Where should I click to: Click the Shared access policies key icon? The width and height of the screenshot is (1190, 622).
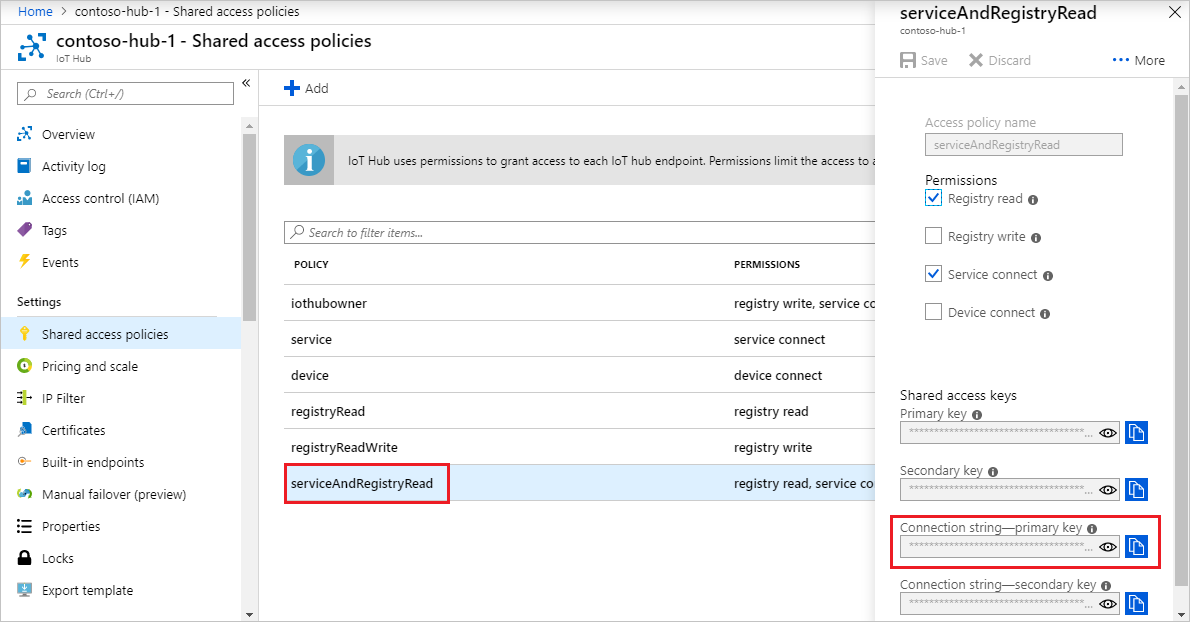[24, 334]
